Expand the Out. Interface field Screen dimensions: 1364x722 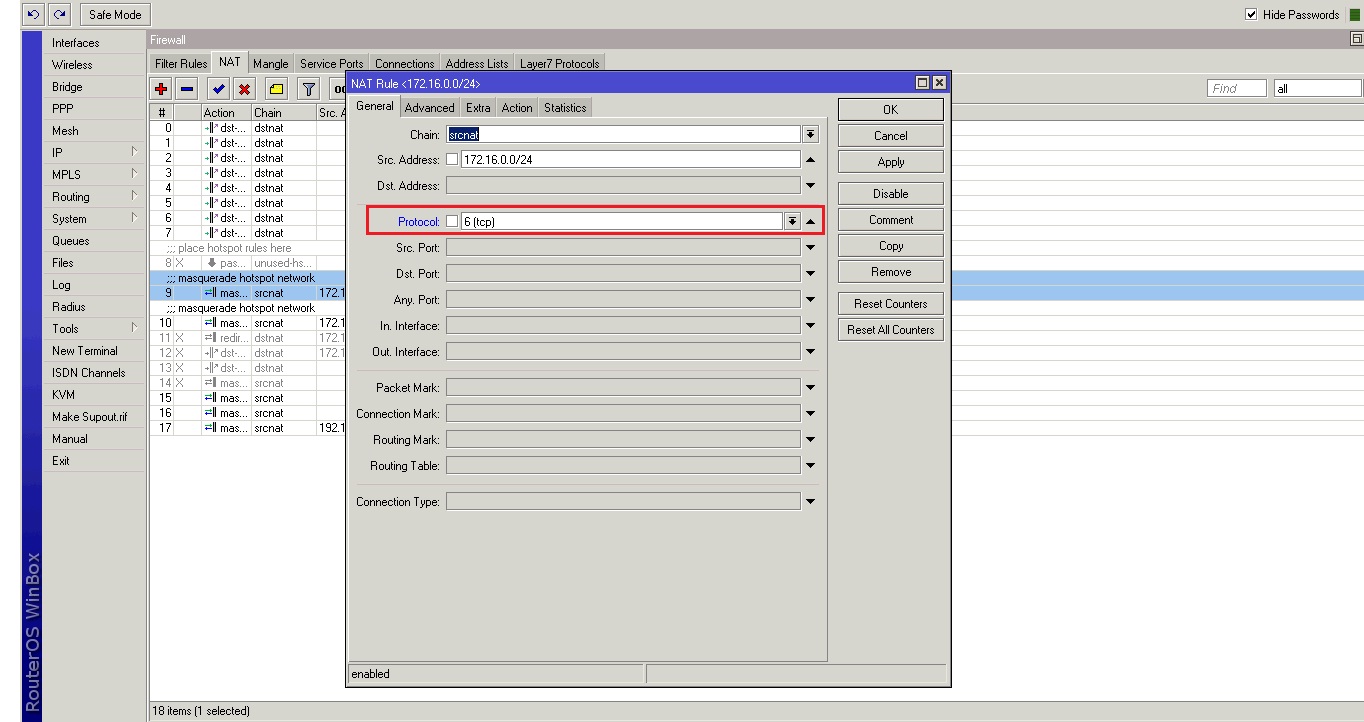coord(810,352)
